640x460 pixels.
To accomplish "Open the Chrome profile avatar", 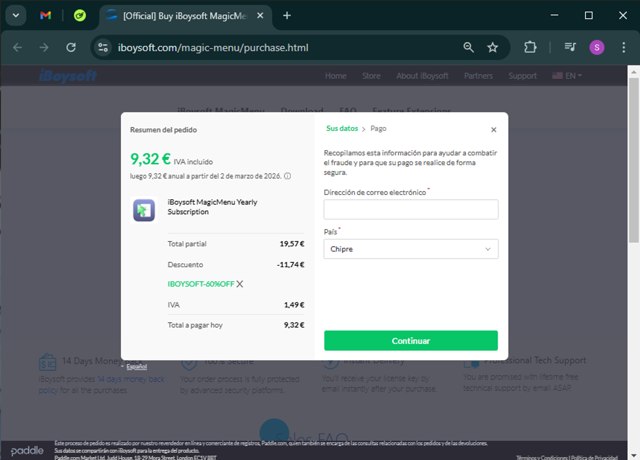I will click(597, 48).
